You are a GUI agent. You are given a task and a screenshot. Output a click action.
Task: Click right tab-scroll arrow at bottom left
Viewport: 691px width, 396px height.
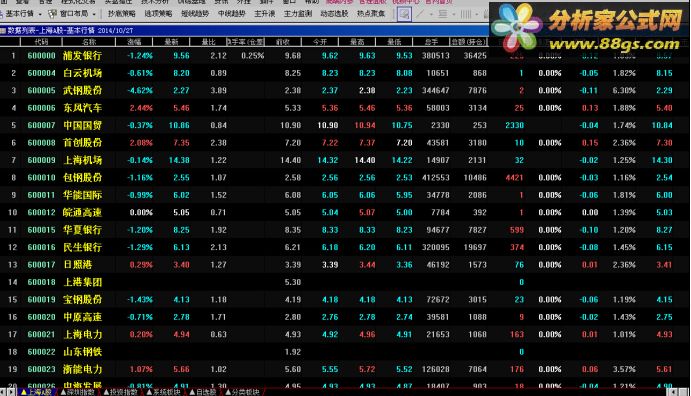[11, 392]
